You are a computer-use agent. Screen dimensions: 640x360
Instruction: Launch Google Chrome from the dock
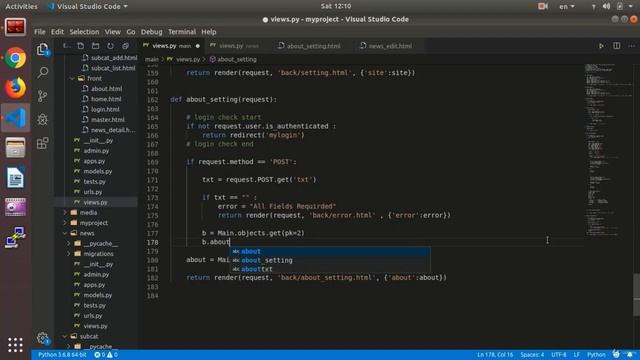coord(16,58)
